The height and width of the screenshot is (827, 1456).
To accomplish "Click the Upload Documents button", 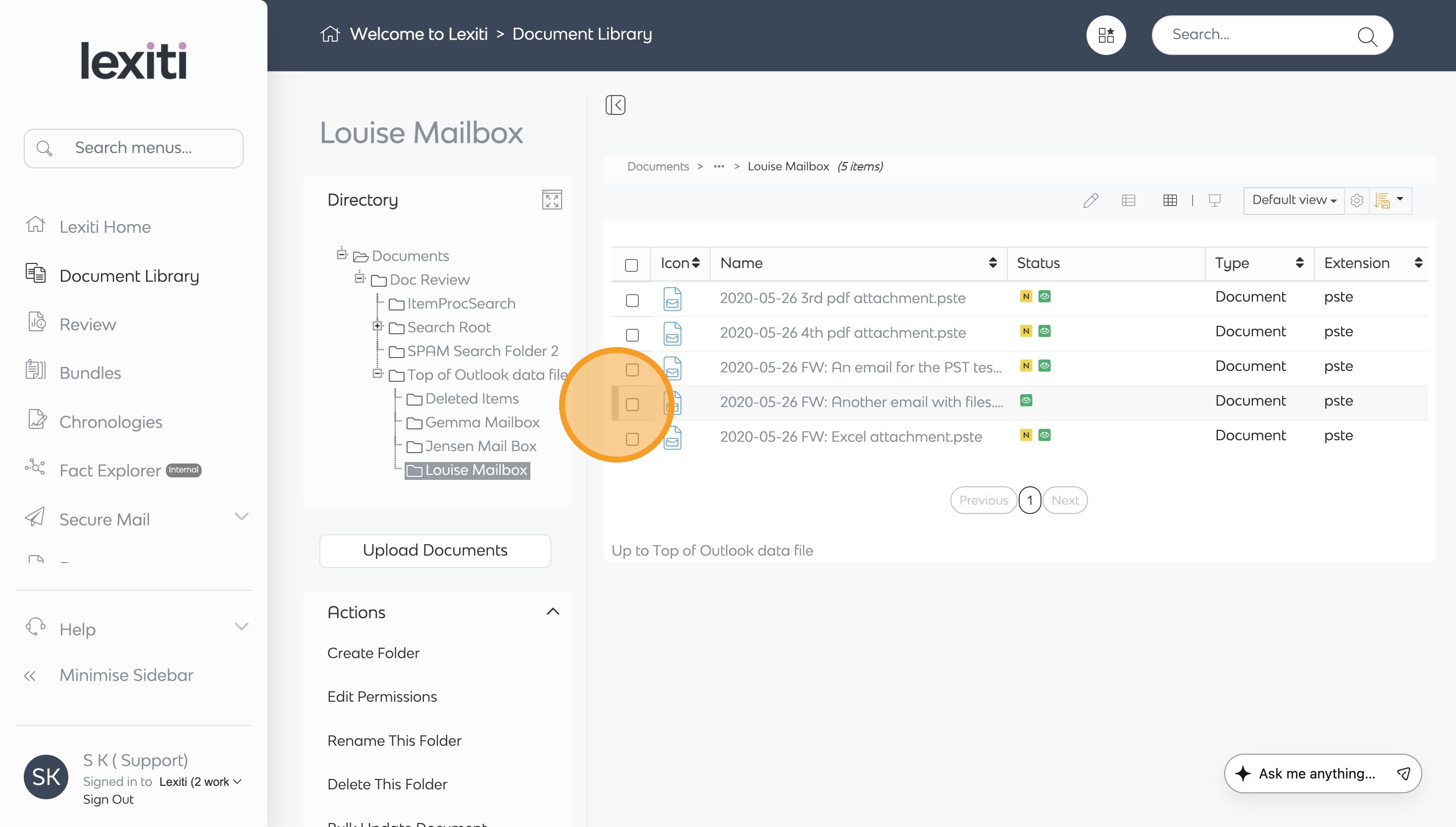I will pyautogui.click(x=435, y=550).
